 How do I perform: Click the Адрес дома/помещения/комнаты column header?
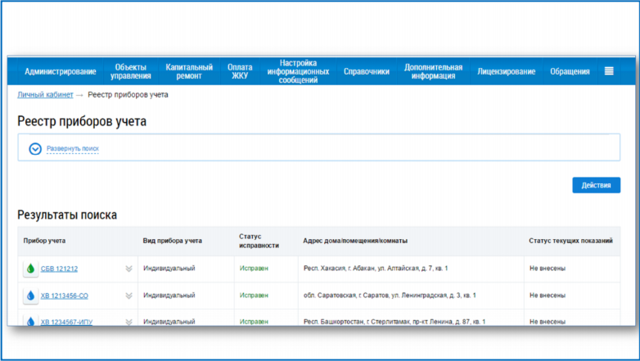[x=355, y=241]
